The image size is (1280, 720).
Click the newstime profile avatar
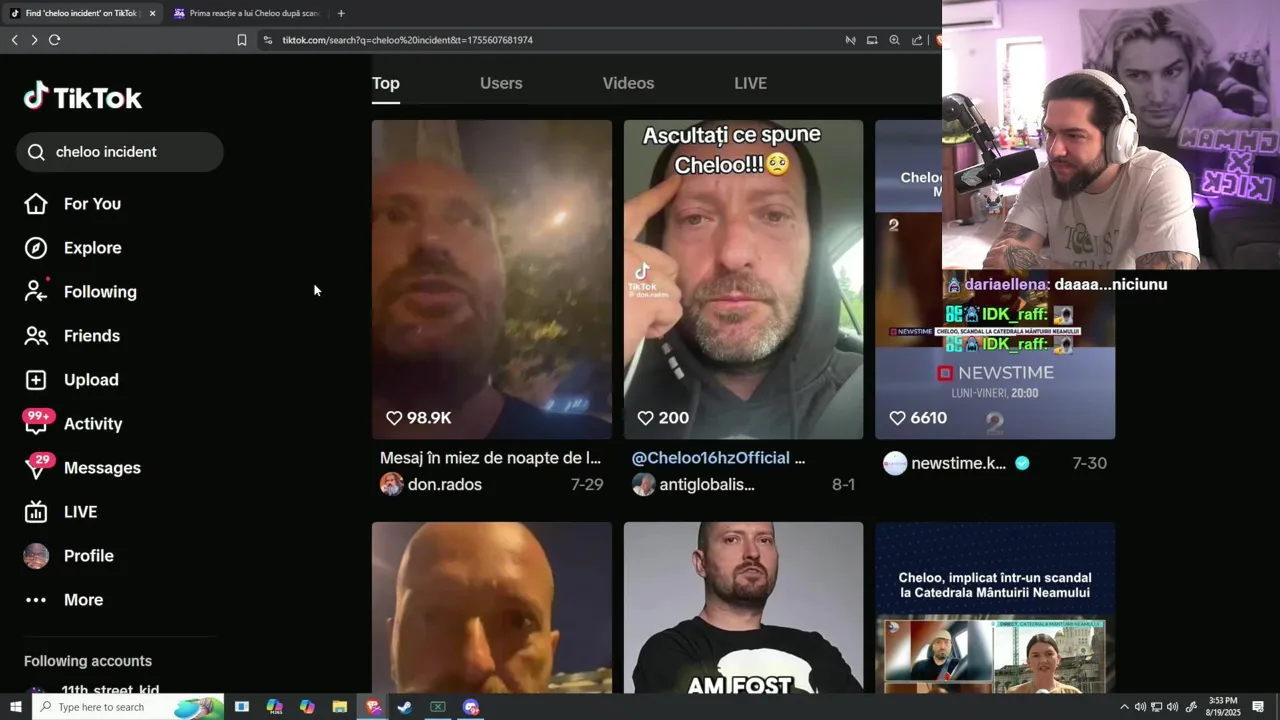coord(895,463)
